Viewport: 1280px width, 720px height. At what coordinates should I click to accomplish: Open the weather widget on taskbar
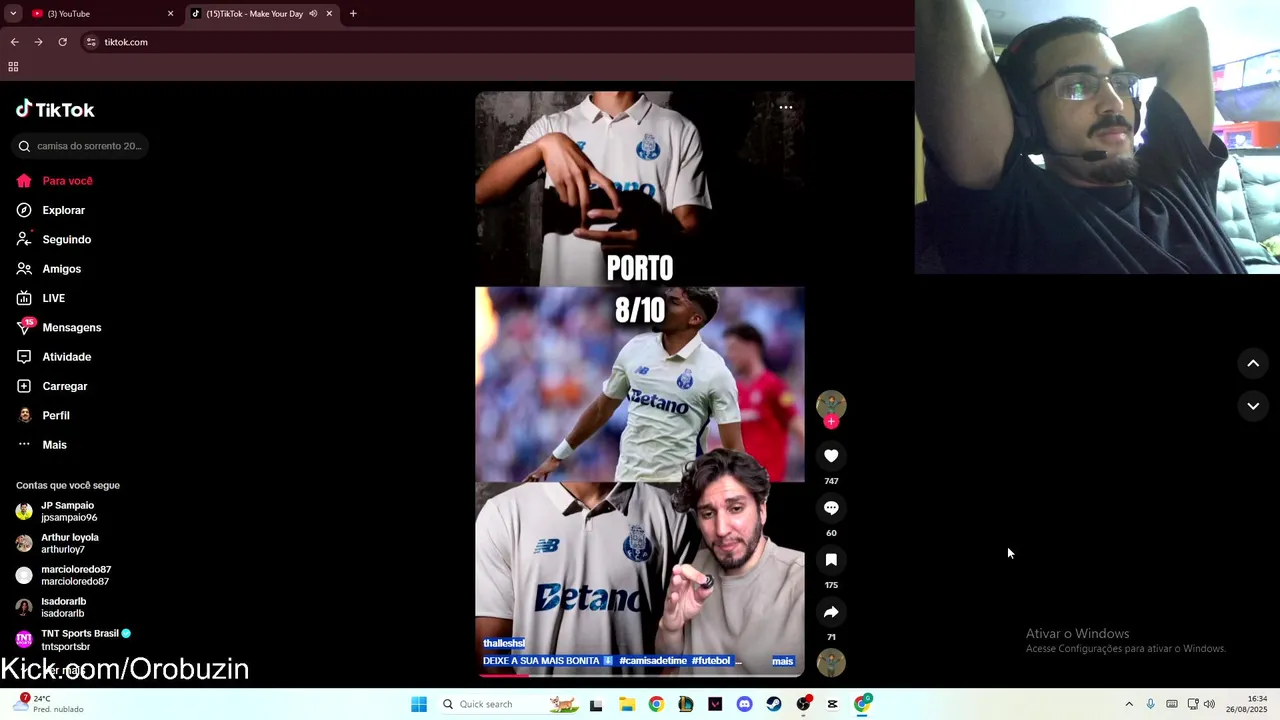pyautogui.click(x=47, y=704)
